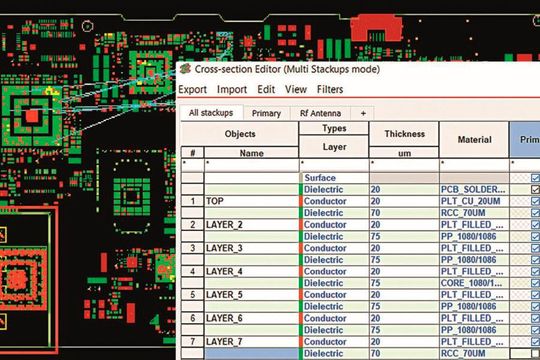Click the Conductor type cell in the LAYER_4 row
Image resolution: width=540 pixels, height=360 pixels.
(x=334, y=271)
